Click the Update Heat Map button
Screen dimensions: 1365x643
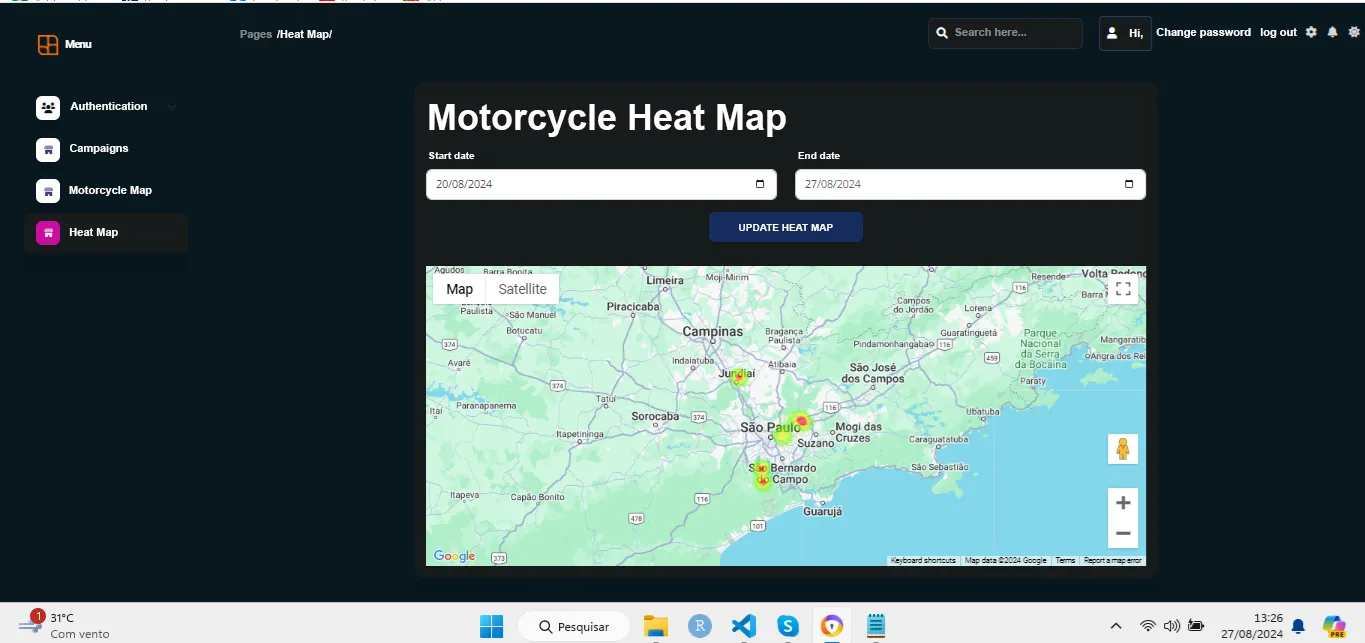pos(786,227)
